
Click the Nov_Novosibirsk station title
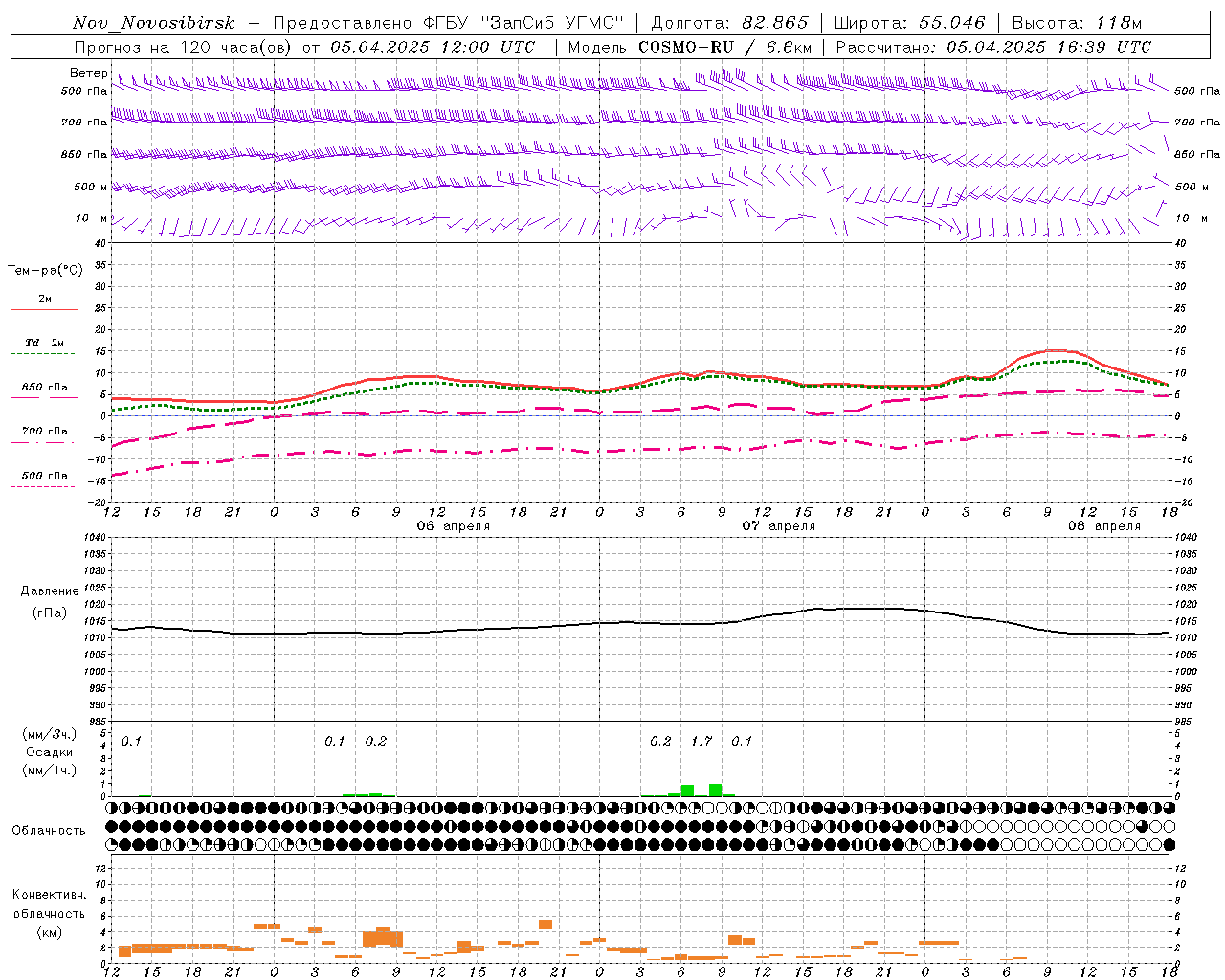(x=154, y=23)
